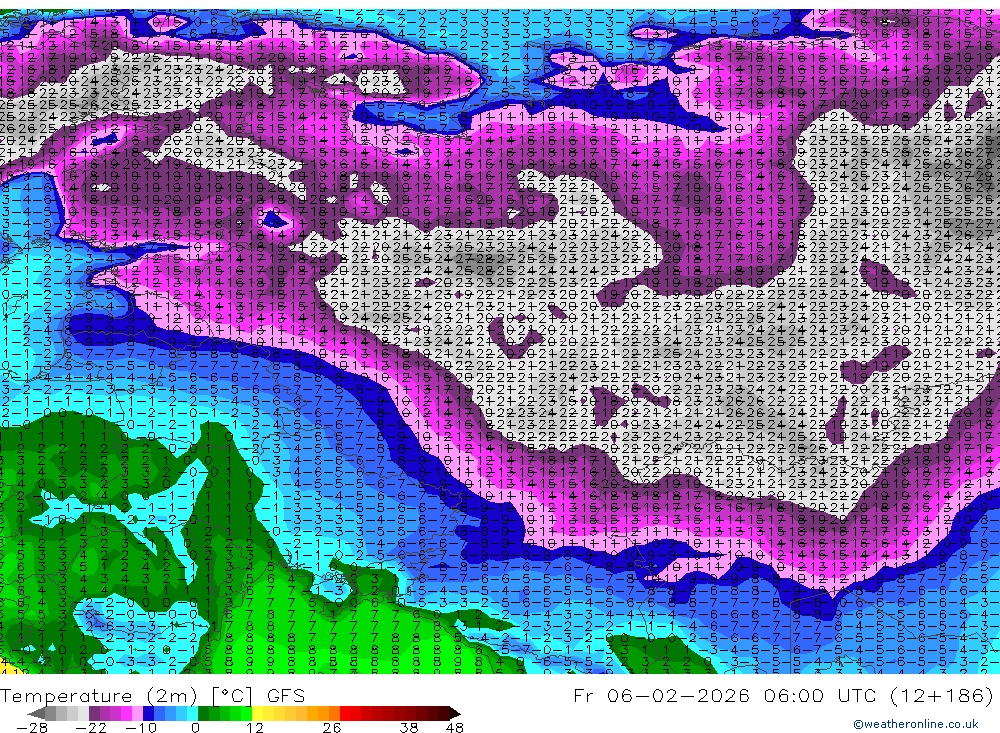Click the '-28' legend label
The width and height of the screenshot is (1000, 733).
coord(32,728)
